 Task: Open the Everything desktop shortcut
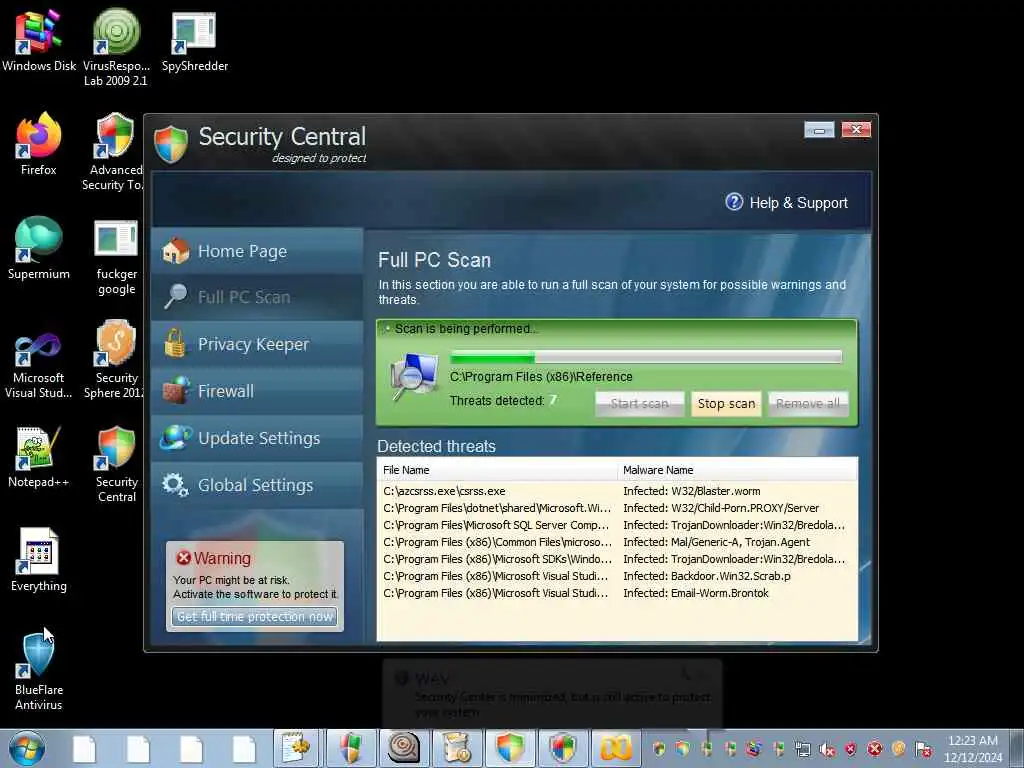(x=39, y=560)
